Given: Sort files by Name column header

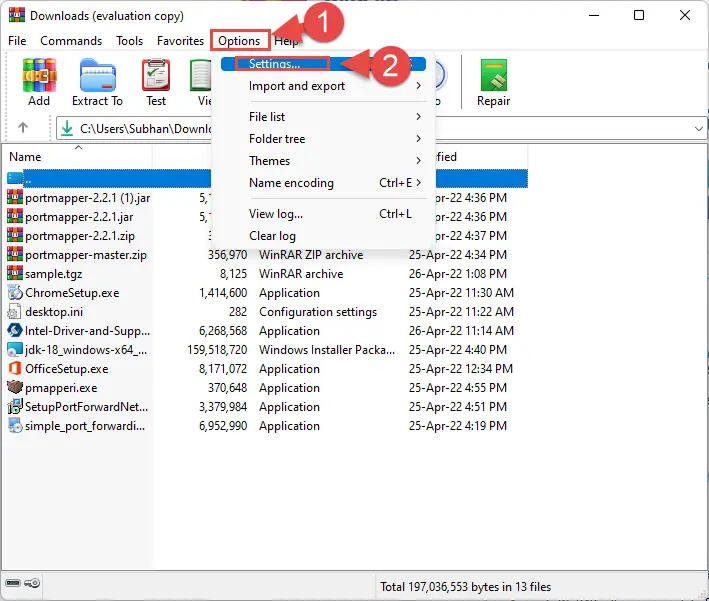Looking at the screenshot, I should (78, 156).
